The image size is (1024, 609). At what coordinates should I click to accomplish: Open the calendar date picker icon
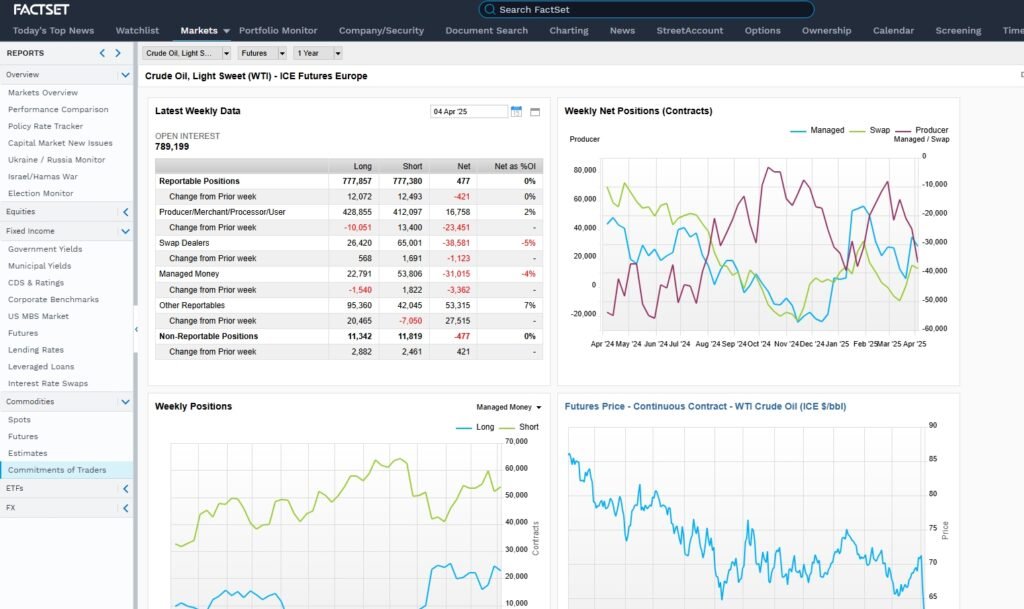point(516,111)
